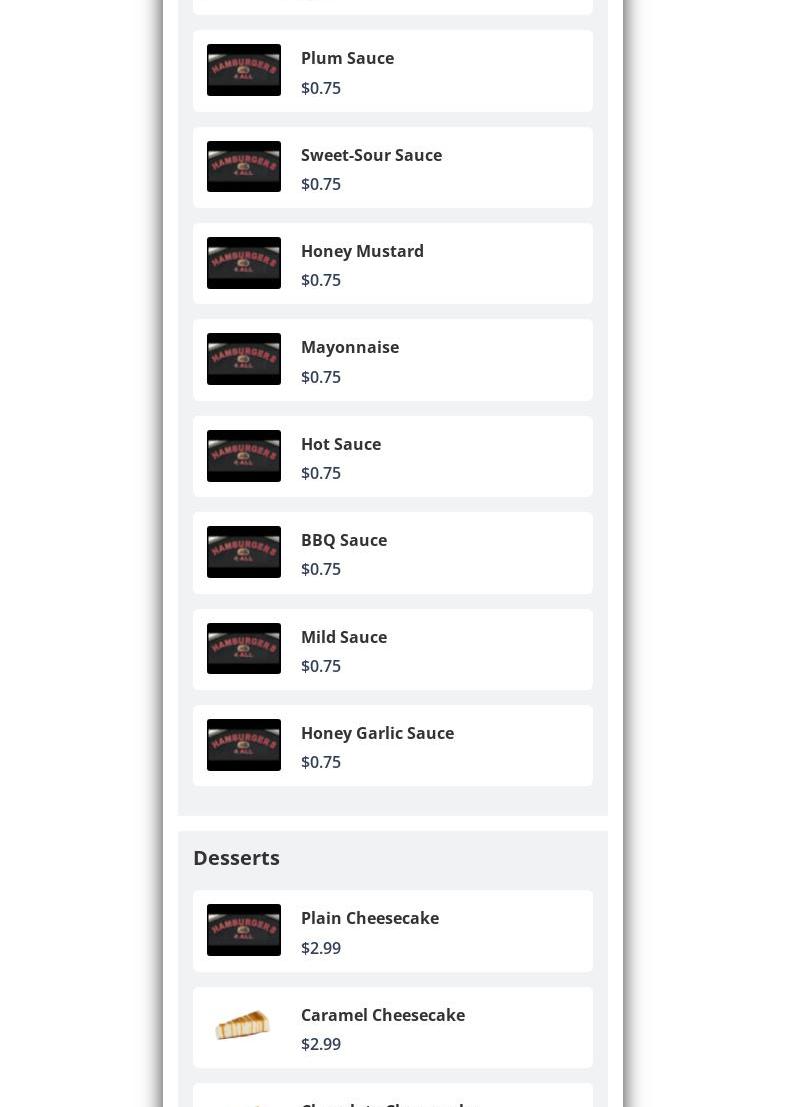785x1107 pixels.
Task: Choose Honey Mustard from the list
Action: (x=392, y=263)
